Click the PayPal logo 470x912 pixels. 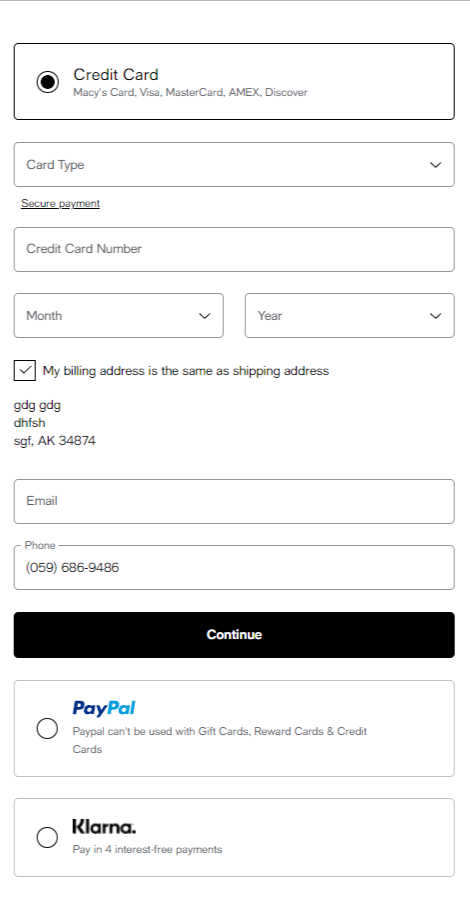coord(104,708)
